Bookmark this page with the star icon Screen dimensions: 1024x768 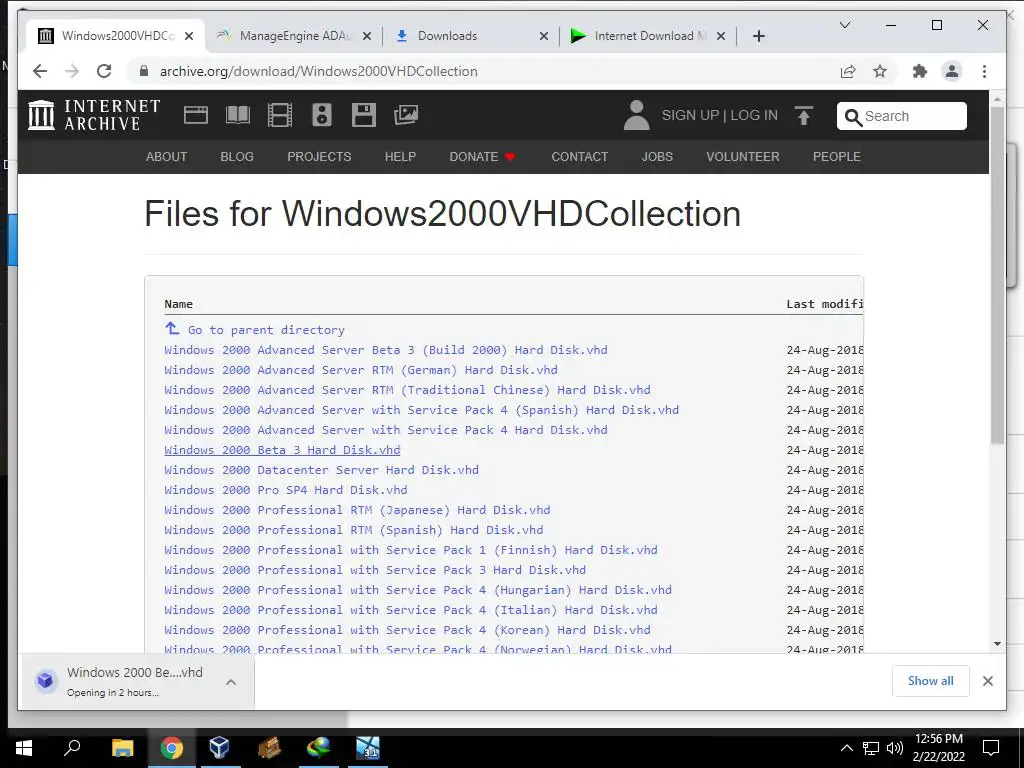[x=880, y=71]
